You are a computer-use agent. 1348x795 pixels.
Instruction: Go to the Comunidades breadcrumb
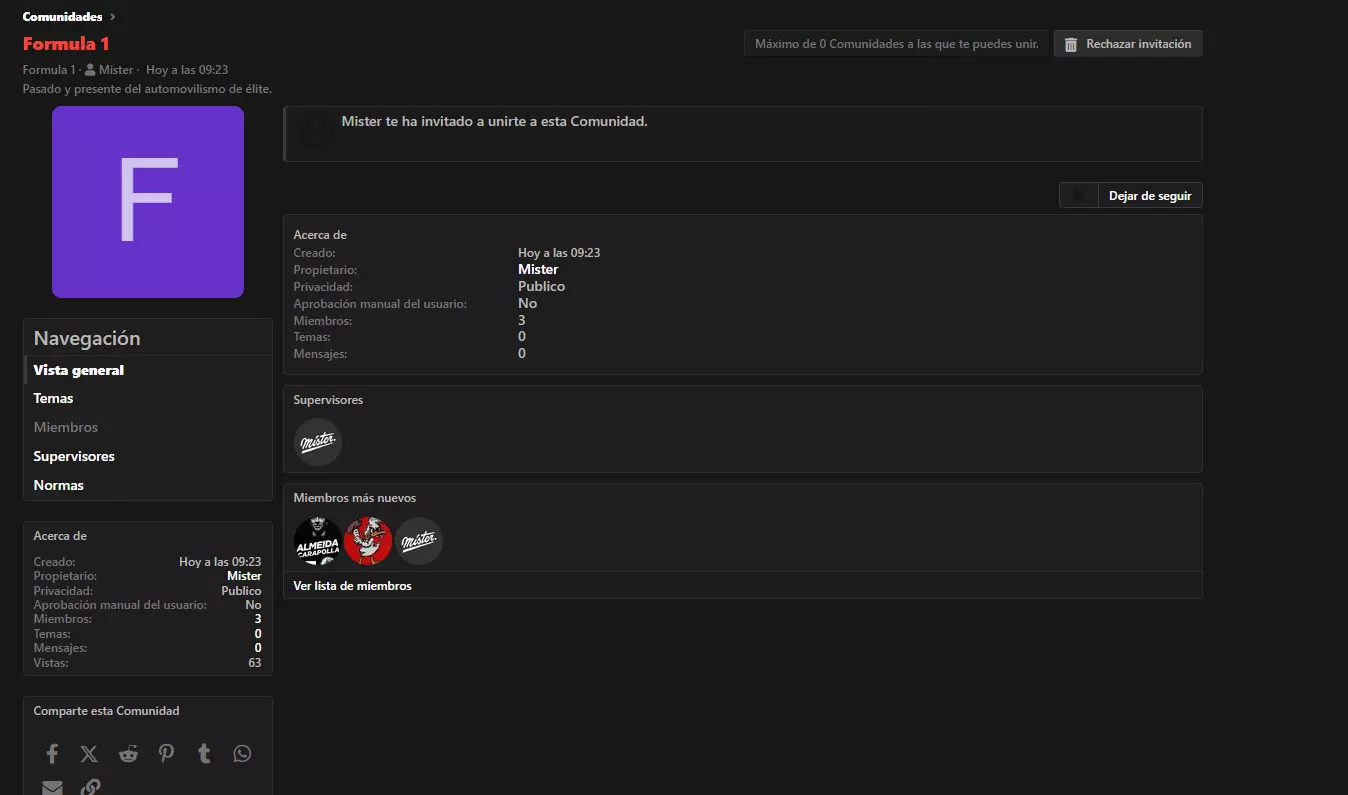click(x=62, y=17)
